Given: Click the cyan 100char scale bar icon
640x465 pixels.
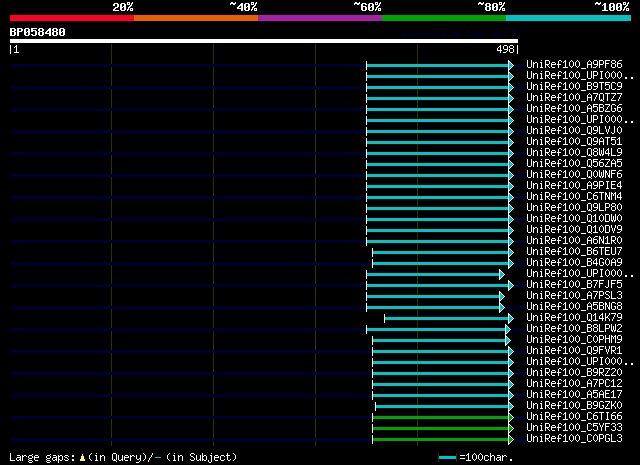Looking at the screenshot, I should 447,457.
